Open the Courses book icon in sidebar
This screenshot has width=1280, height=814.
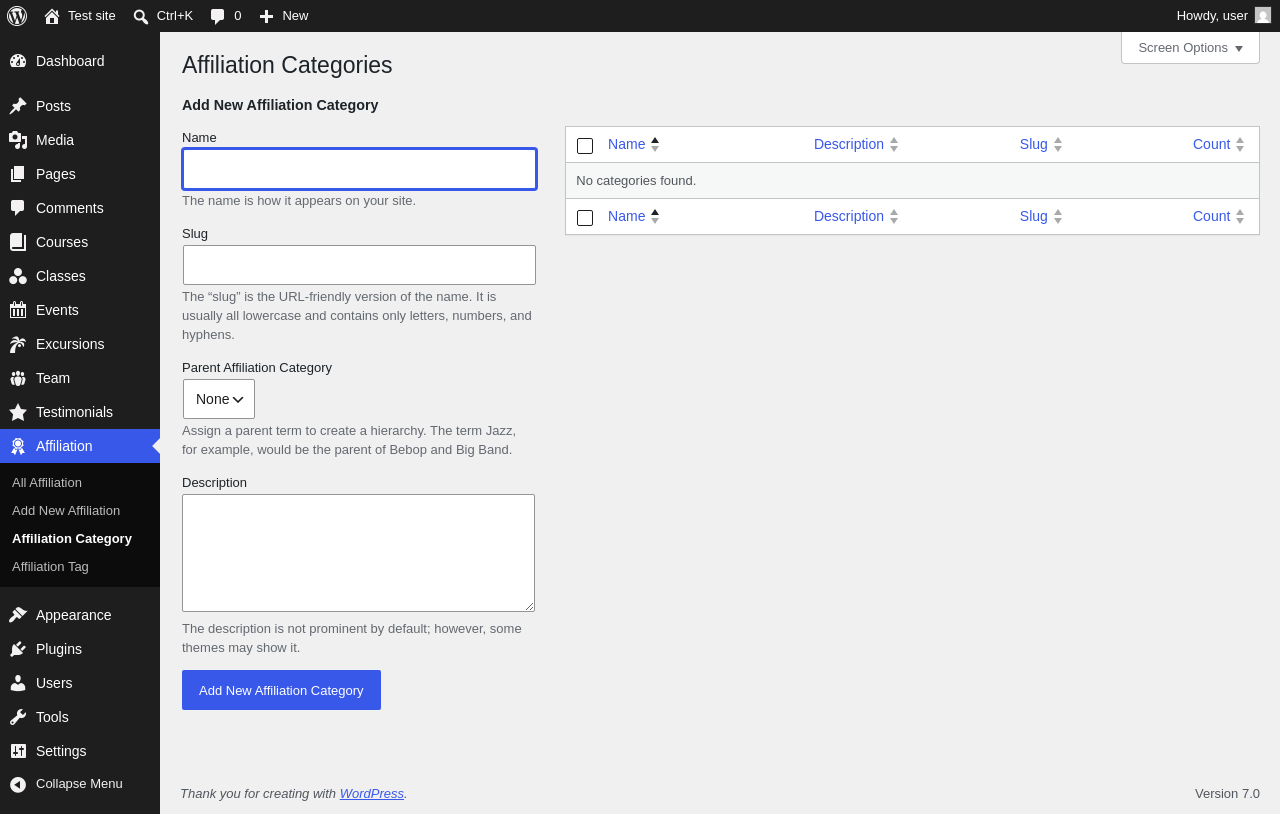[18, 242]
